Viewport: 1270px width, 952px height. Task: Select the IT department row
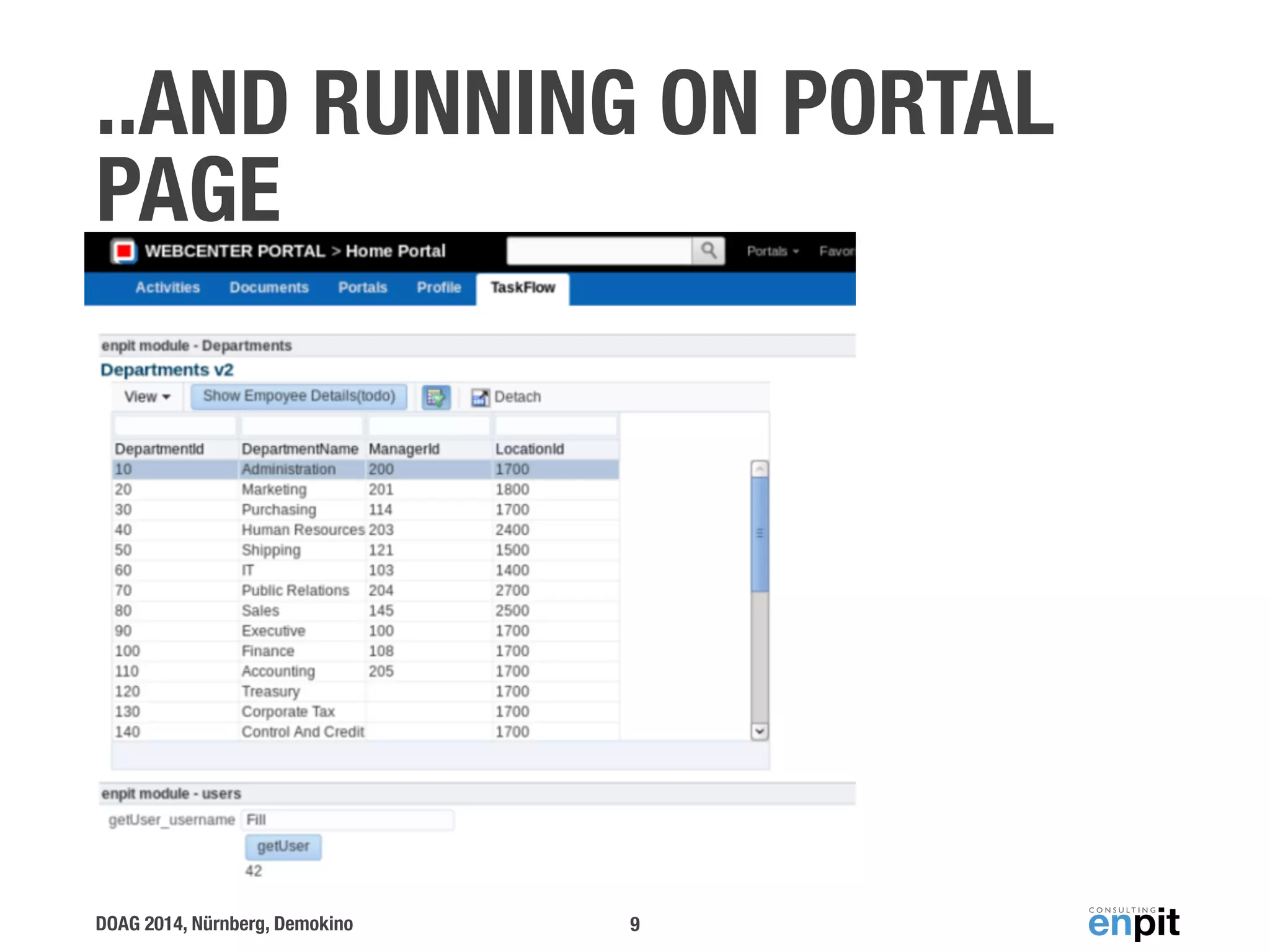pos(366,570)
